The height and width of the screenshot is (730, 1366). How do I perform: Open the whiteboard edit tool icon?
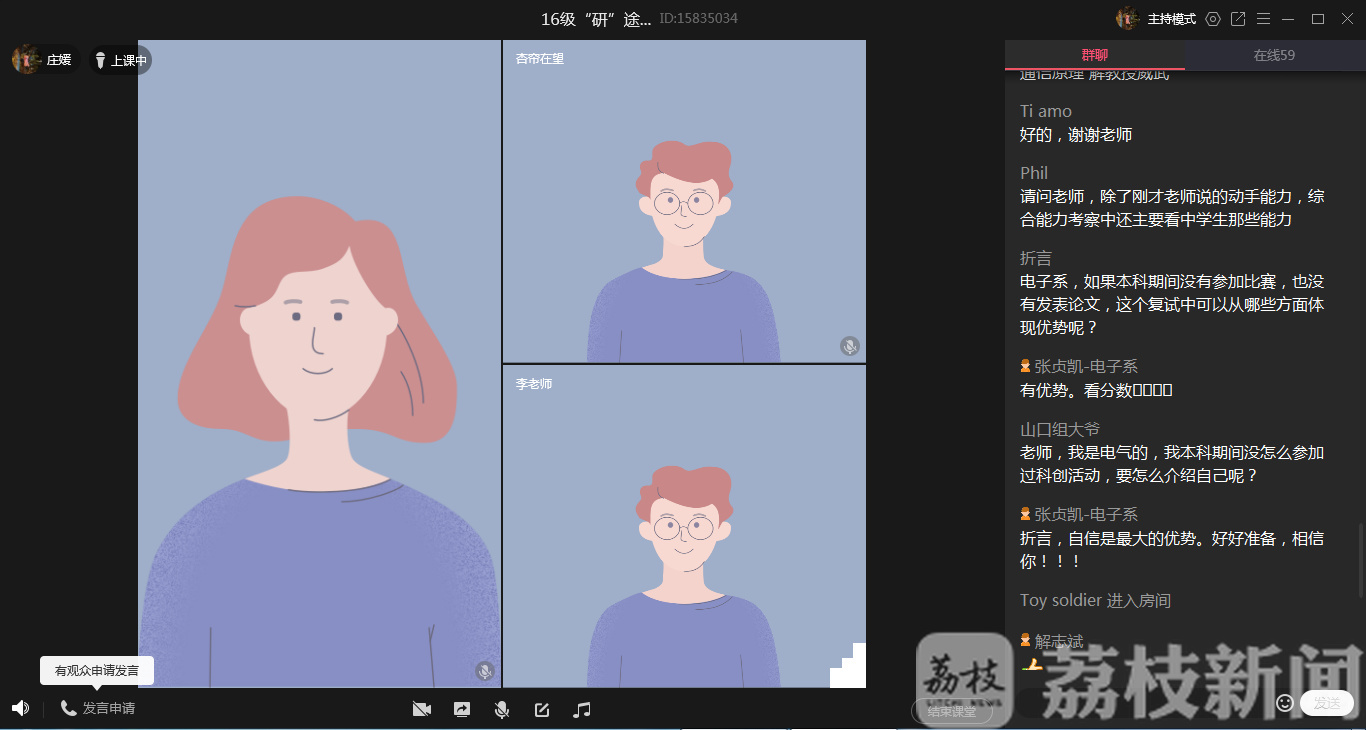point(542,709)
